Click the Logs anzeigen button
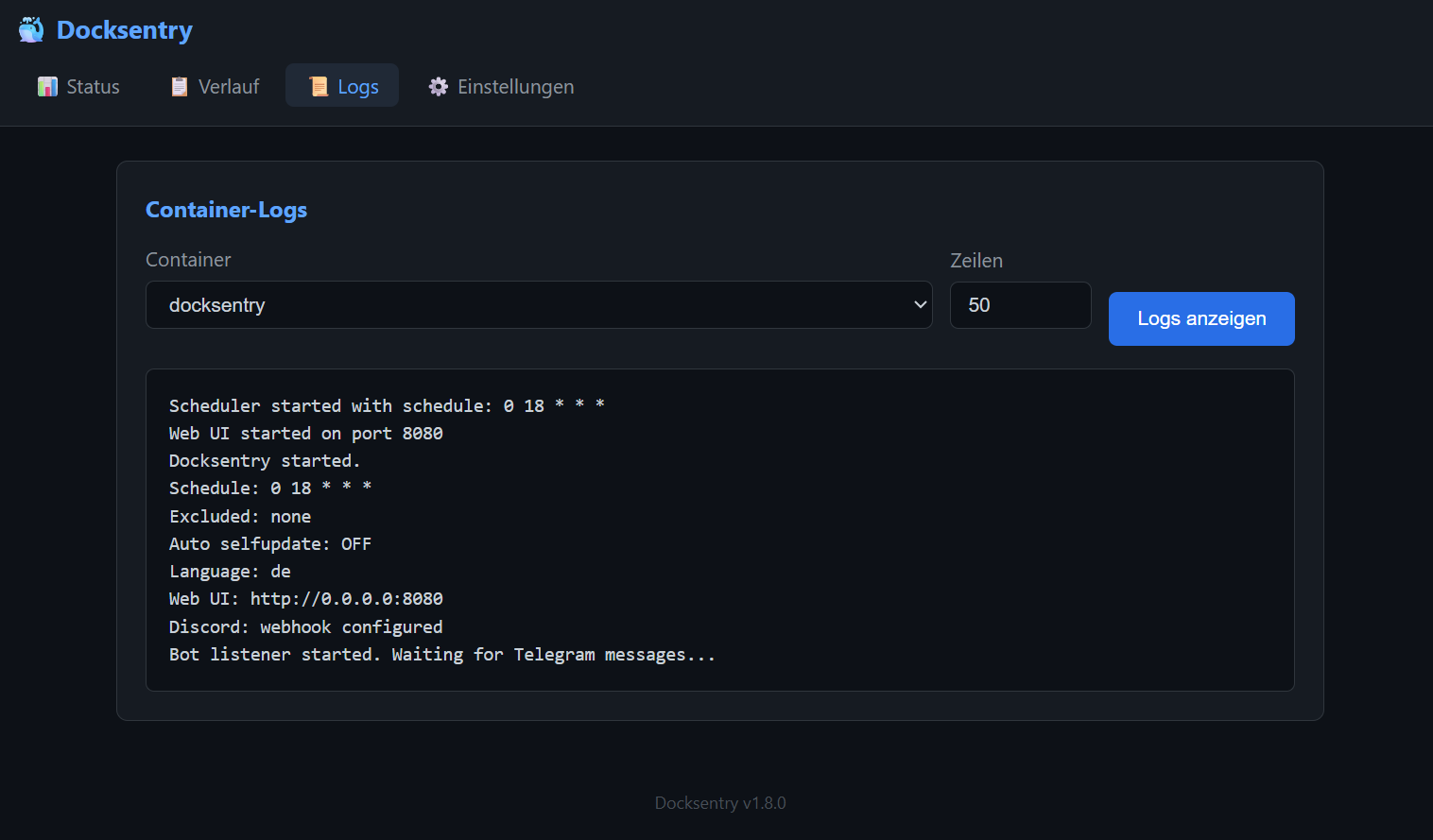Image resolution: width=1433 pixels, height=840 pixels. tap(1201, 318)
